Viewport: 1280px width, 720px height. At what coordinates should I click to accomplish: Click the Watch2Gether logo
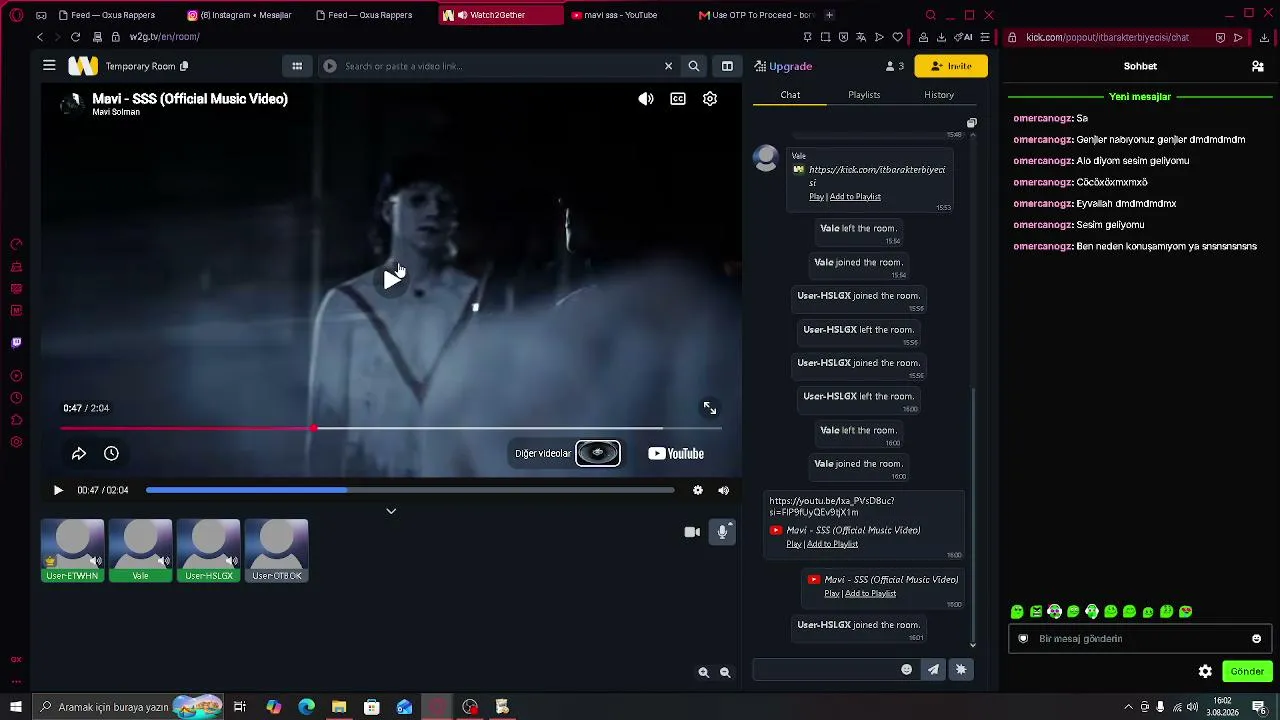83,66
